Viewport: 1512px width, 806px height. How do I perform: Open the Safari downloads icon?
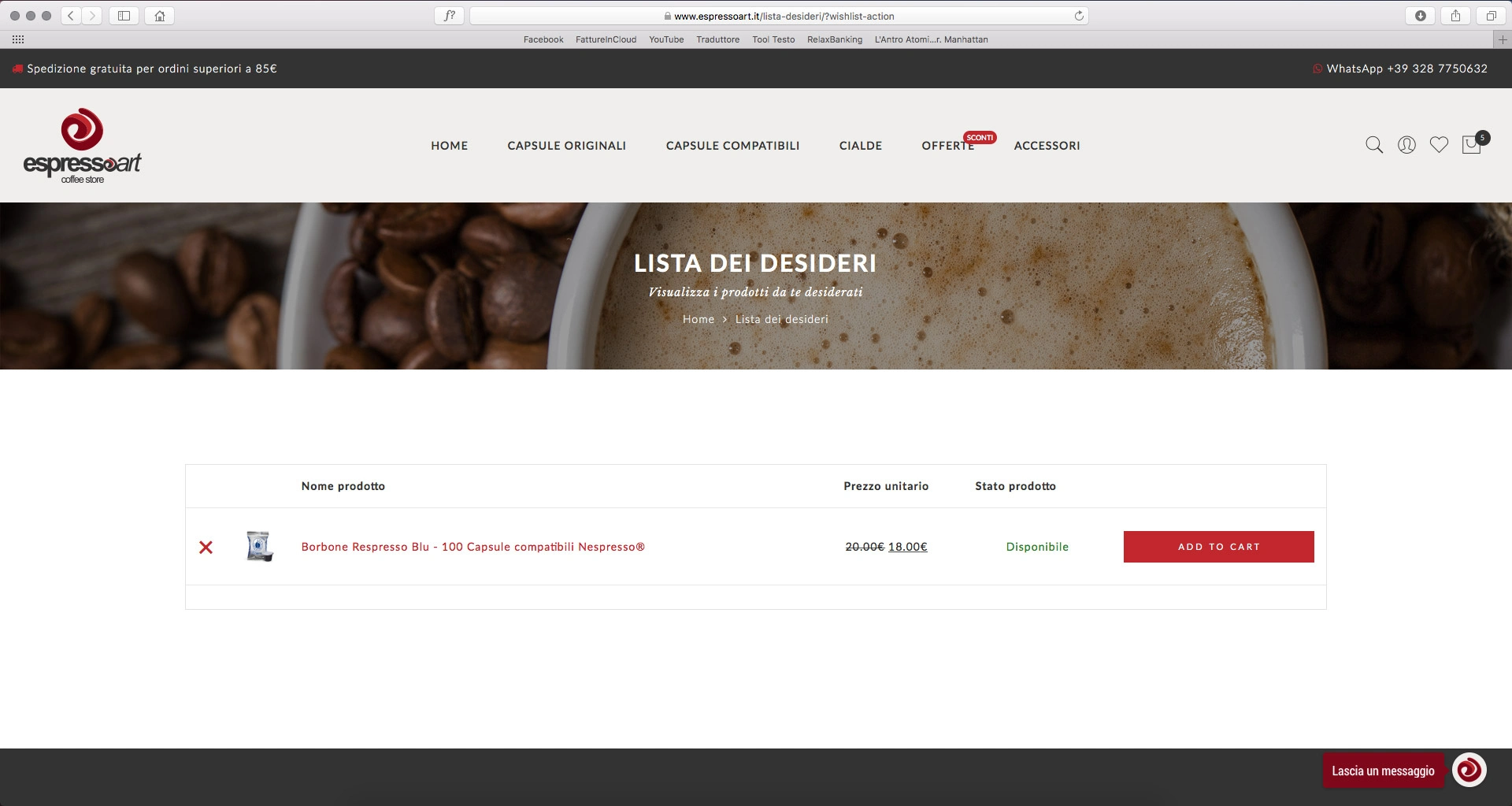pos(1421,16)
